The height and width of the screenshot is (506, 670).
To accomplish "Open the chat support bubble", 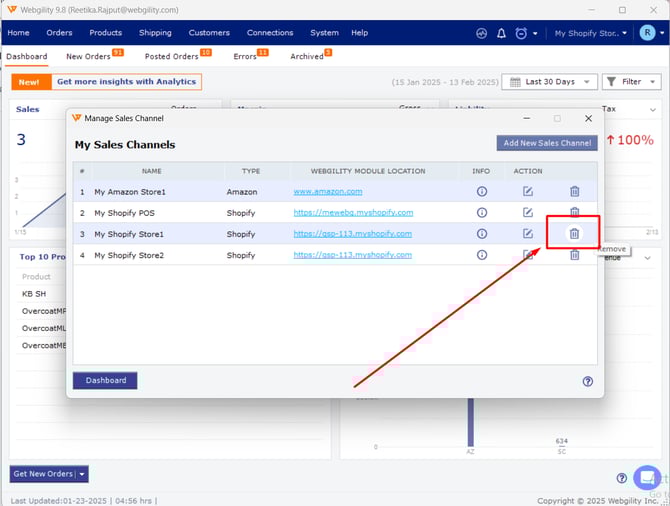I will [647, 477].
